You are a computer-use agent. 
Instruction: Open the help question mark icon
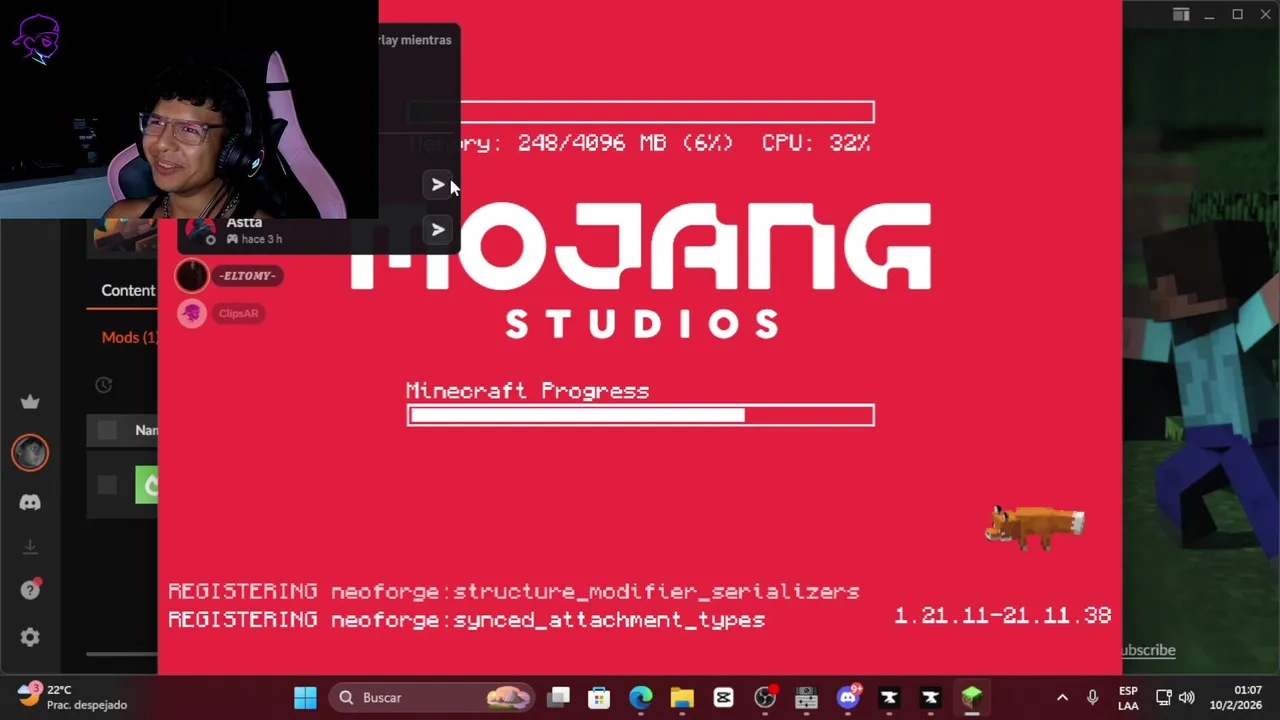coord(30,590)
